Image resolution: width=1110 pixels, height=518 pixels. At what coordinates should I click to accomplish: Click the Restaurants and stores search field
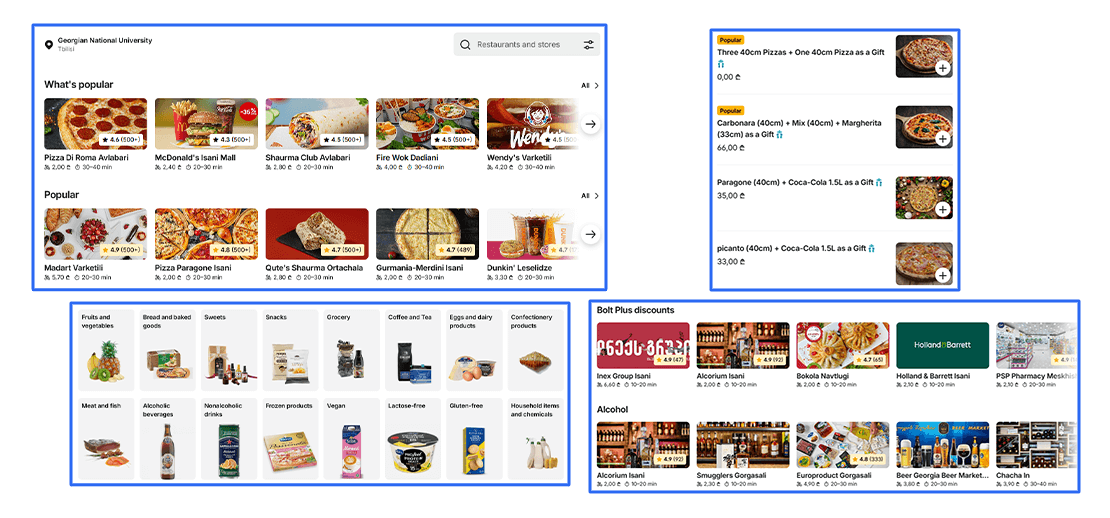[527, 45]
